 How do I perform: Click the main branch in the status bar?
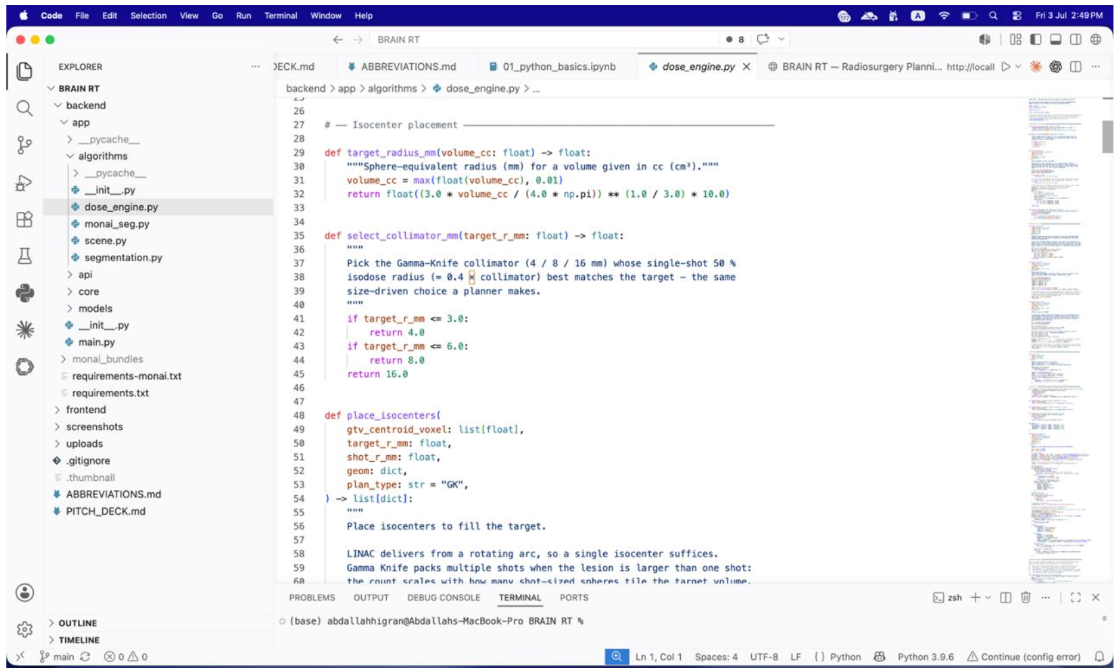[x=57, y=657]
